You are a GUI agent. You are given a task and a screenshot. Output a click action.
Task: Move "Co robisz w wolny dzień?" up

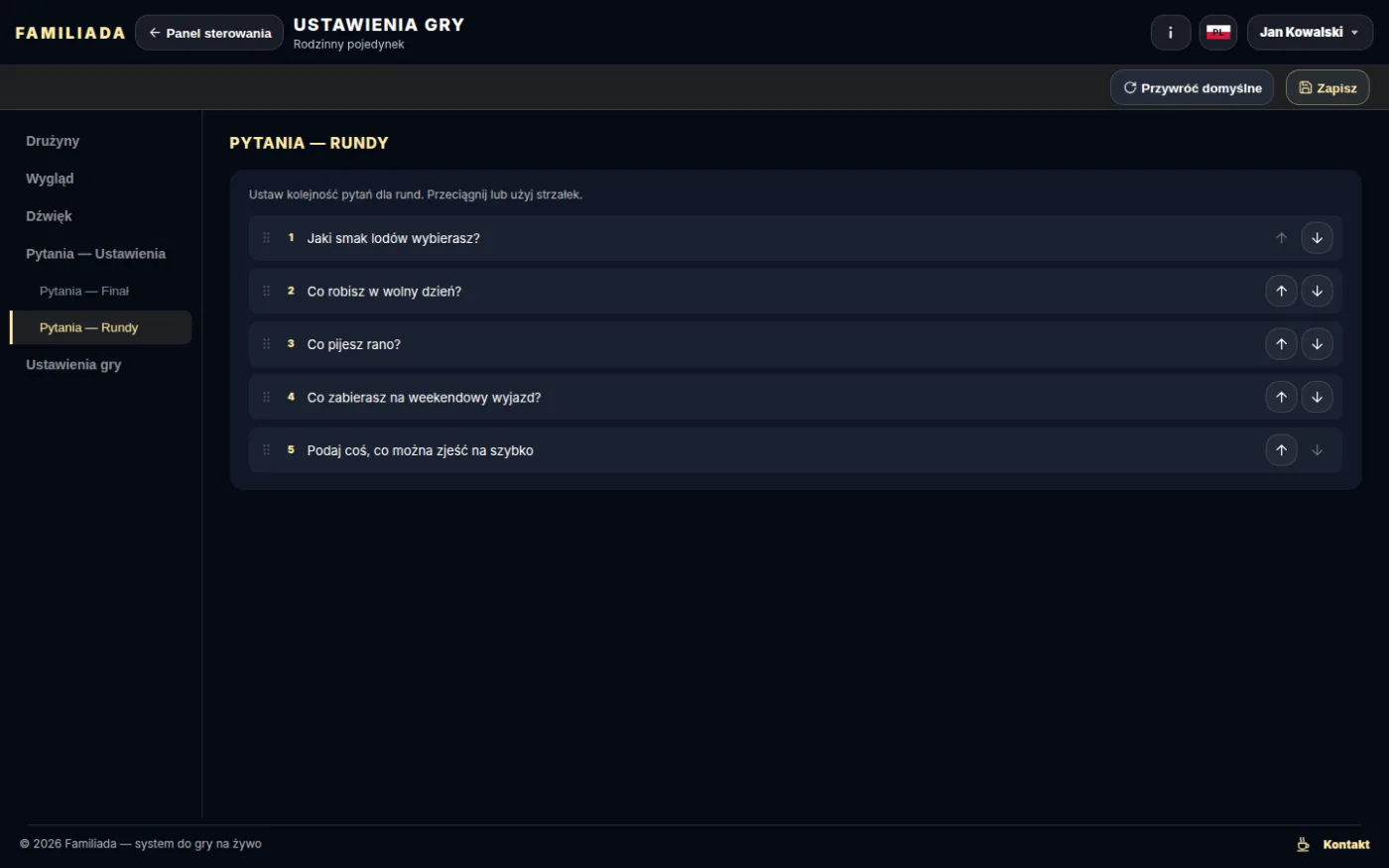[x=1281, y=291]
